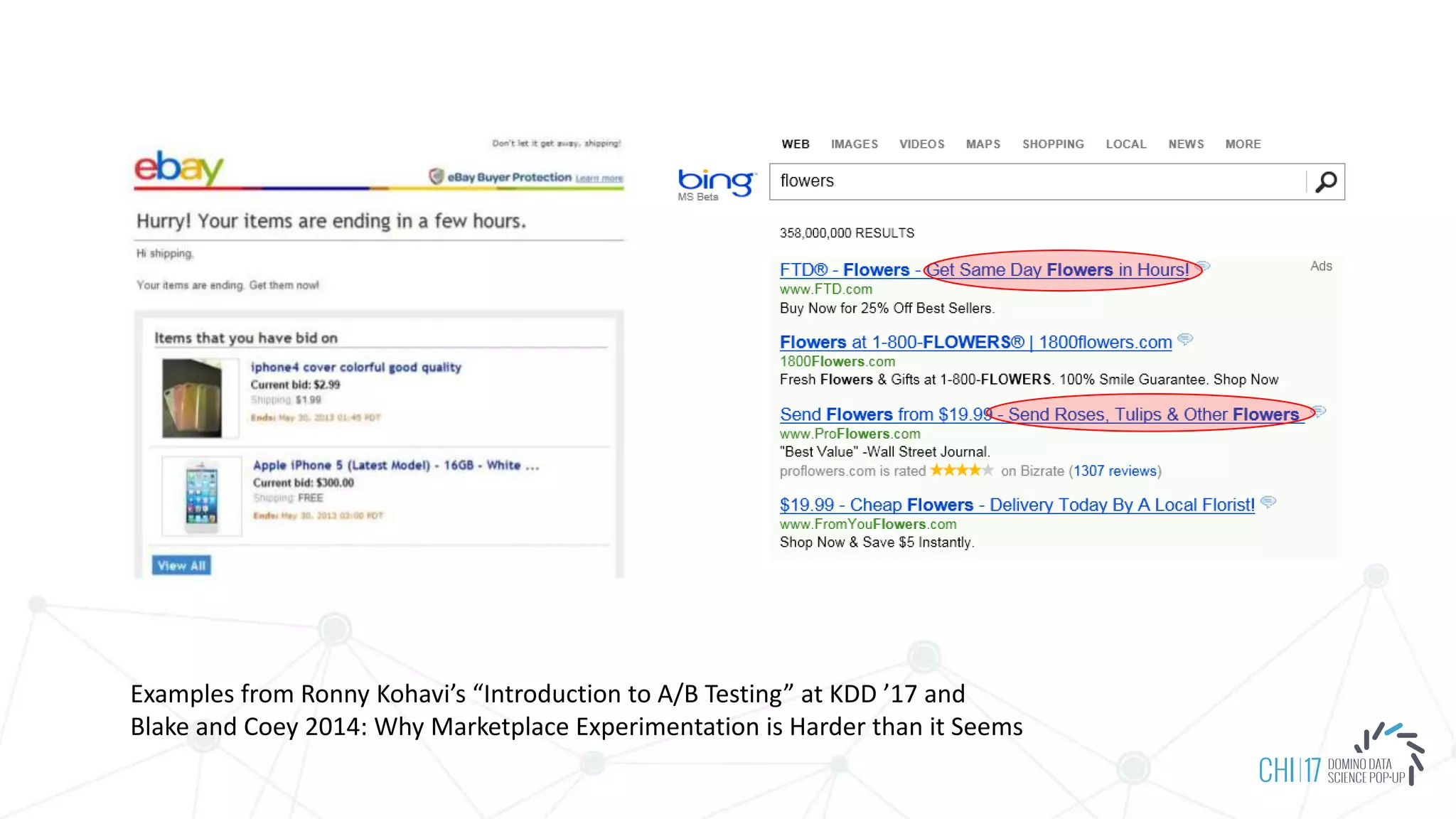Click the 358,000,000 RESULTS text
Screen dimensions: 1456x819
click(847, 233)
